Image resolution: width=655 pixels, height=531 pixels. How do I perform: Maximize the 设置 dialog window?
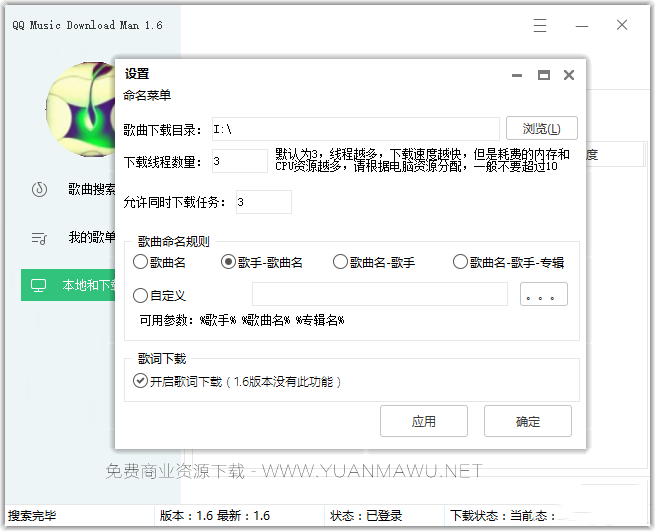(x=544, y=75)
